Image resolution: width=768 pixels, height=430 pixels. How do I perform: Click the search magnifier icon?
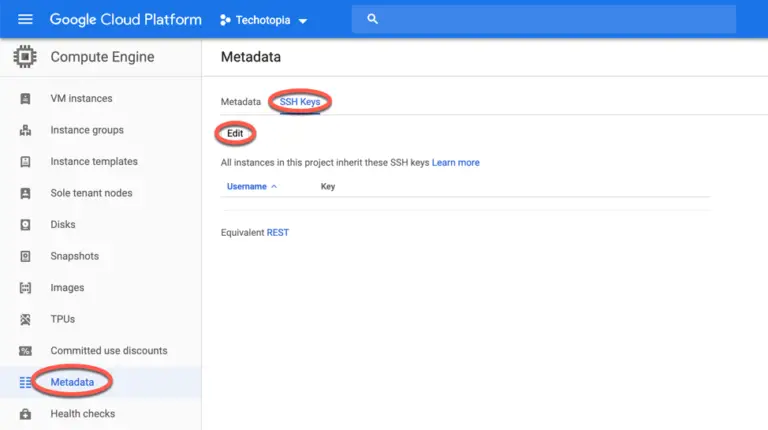[x=373, y=19]
